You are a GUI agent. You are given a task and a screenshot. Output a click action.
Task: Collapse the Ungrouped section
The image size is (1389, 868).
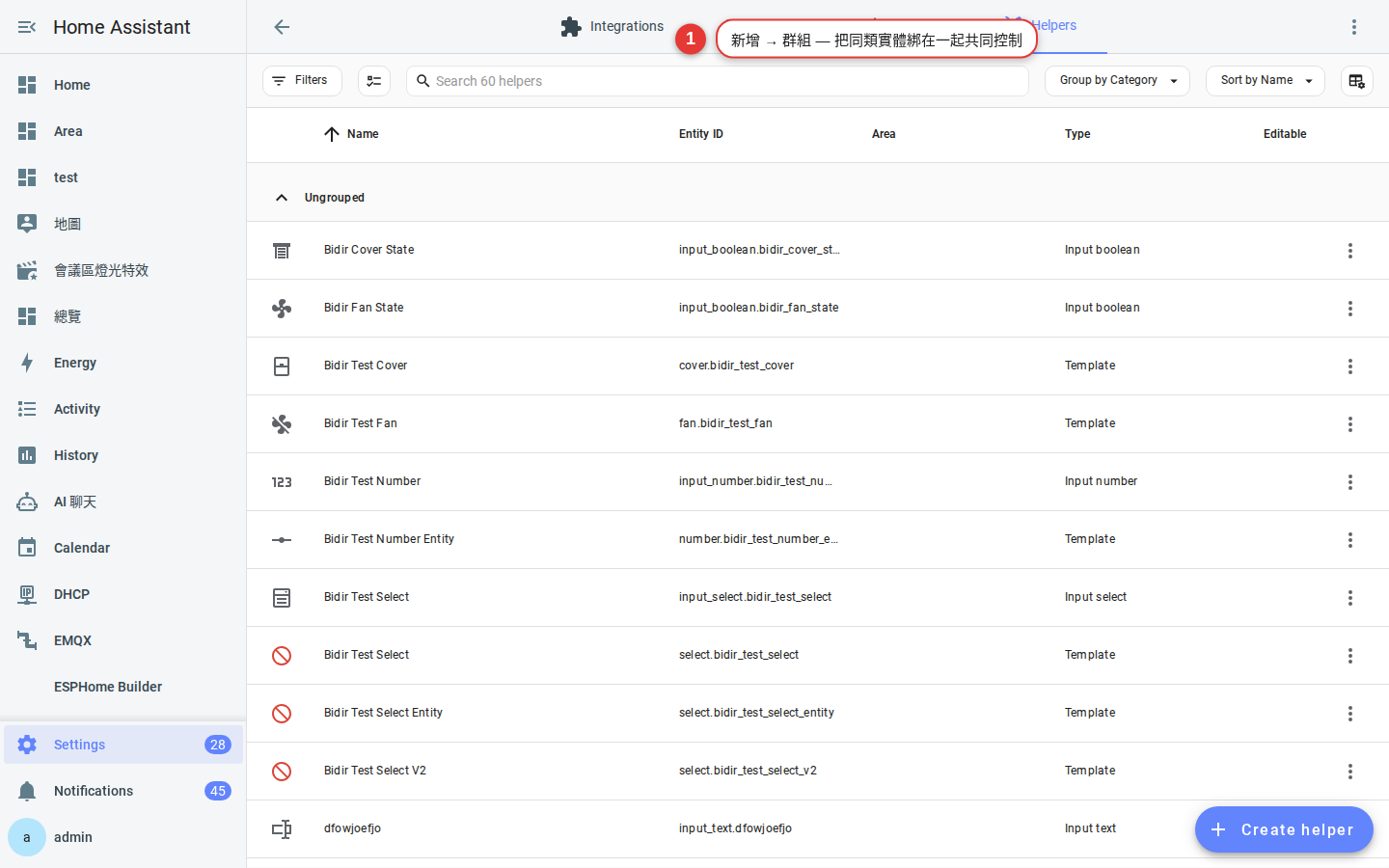click(282, 198)
